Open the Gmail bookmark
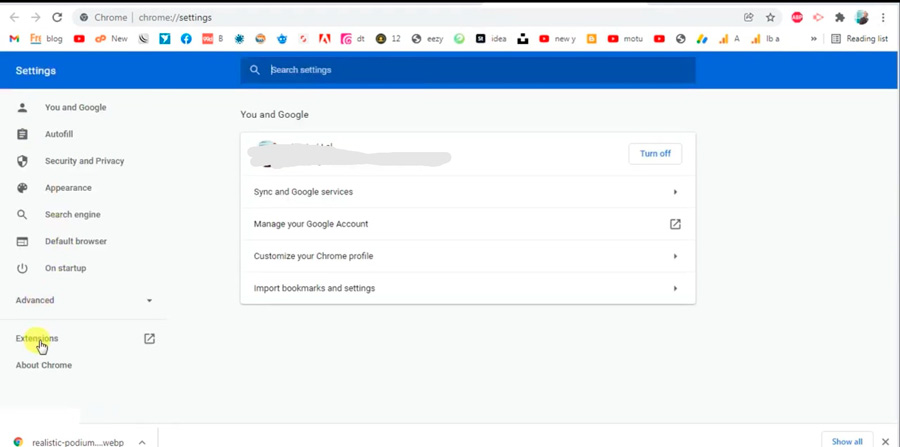Image resolution: width=900 pixels, height=447 pixels. [14, 39]
